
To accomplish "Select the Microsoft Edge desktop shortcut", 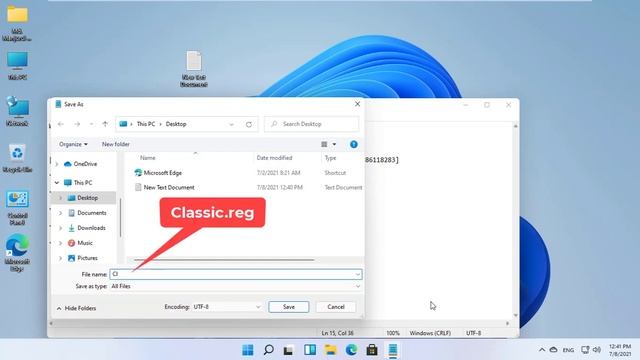I will click(x=17, y=253).
